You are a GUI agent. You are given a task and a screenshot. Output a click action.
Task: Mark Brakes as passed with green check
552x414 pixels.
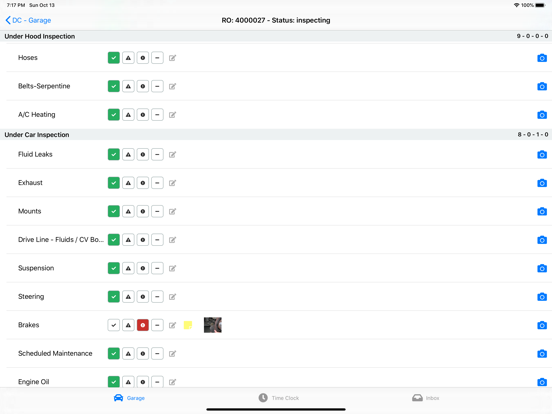pyautogui.click(x=114, y=325)
